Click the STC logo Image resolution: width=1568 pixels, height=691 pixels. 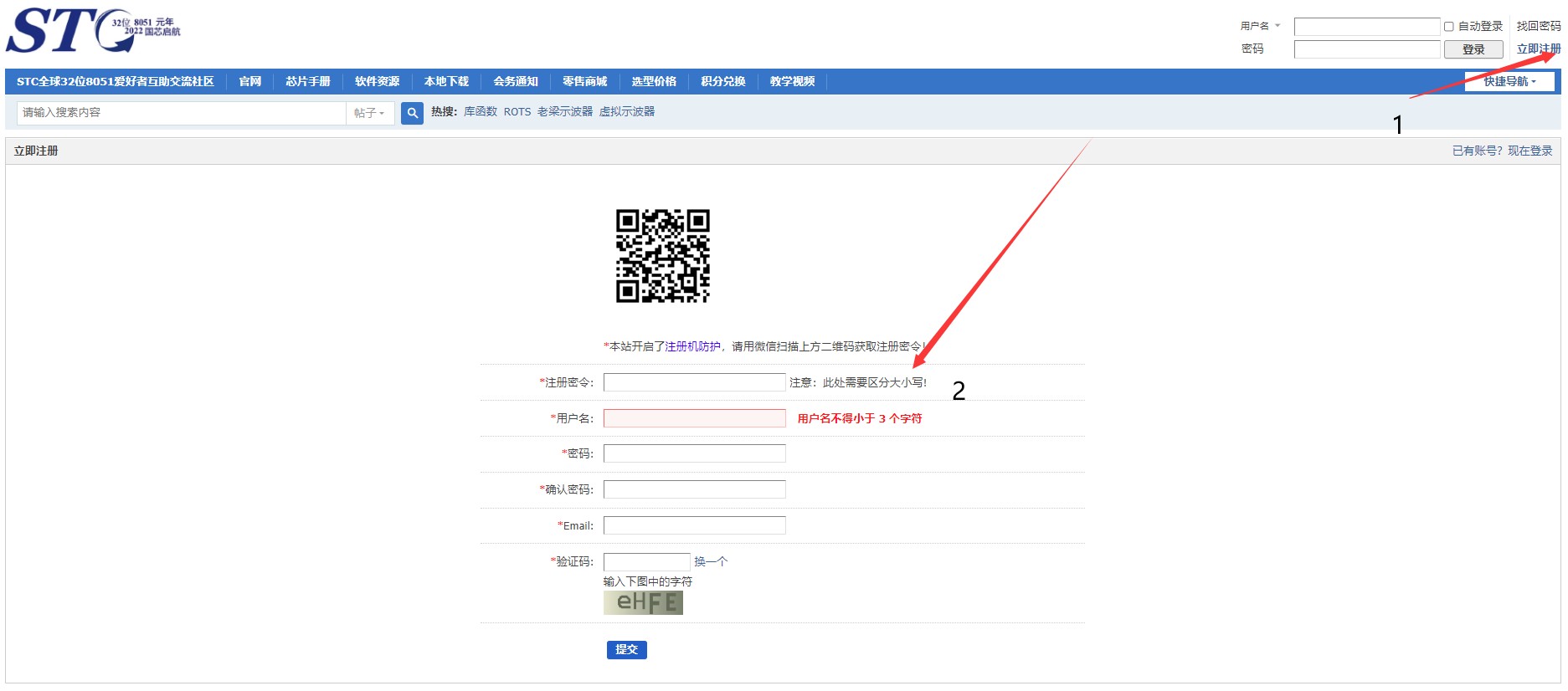coord(93,31)
